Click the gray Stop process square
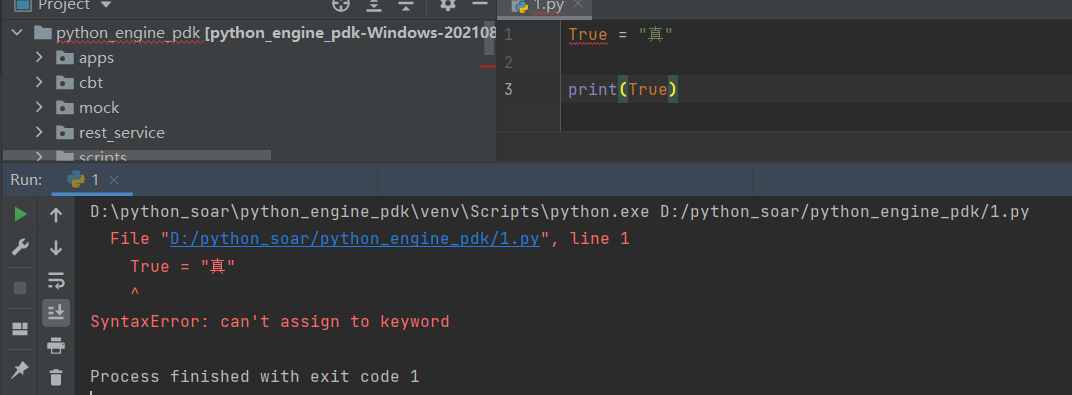This screenshot has height=395, width=1072. pos(21,288)
